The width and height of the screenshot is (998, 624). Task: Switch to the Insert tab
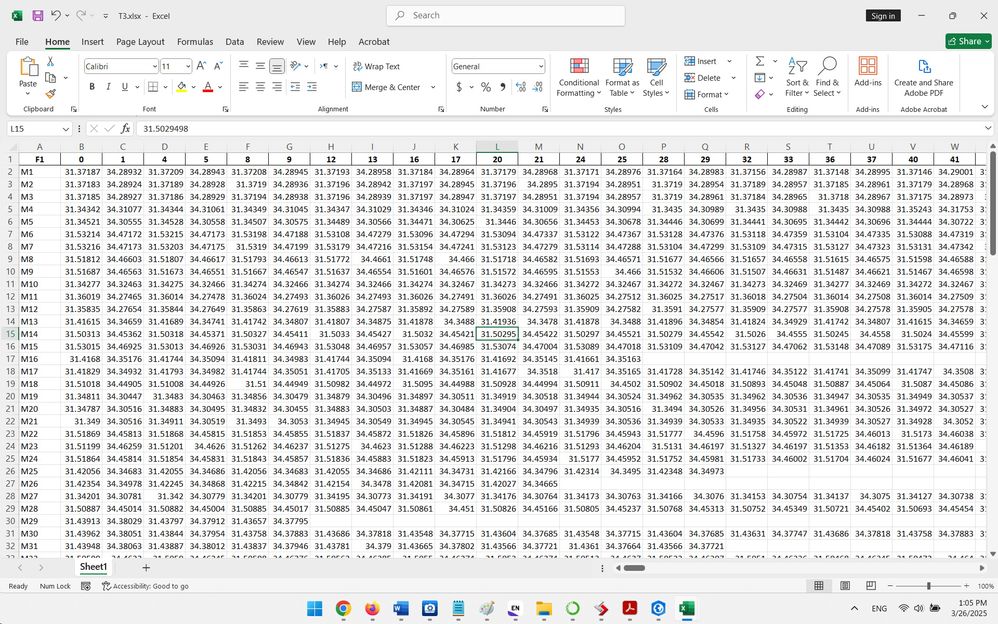pos(92,41)
